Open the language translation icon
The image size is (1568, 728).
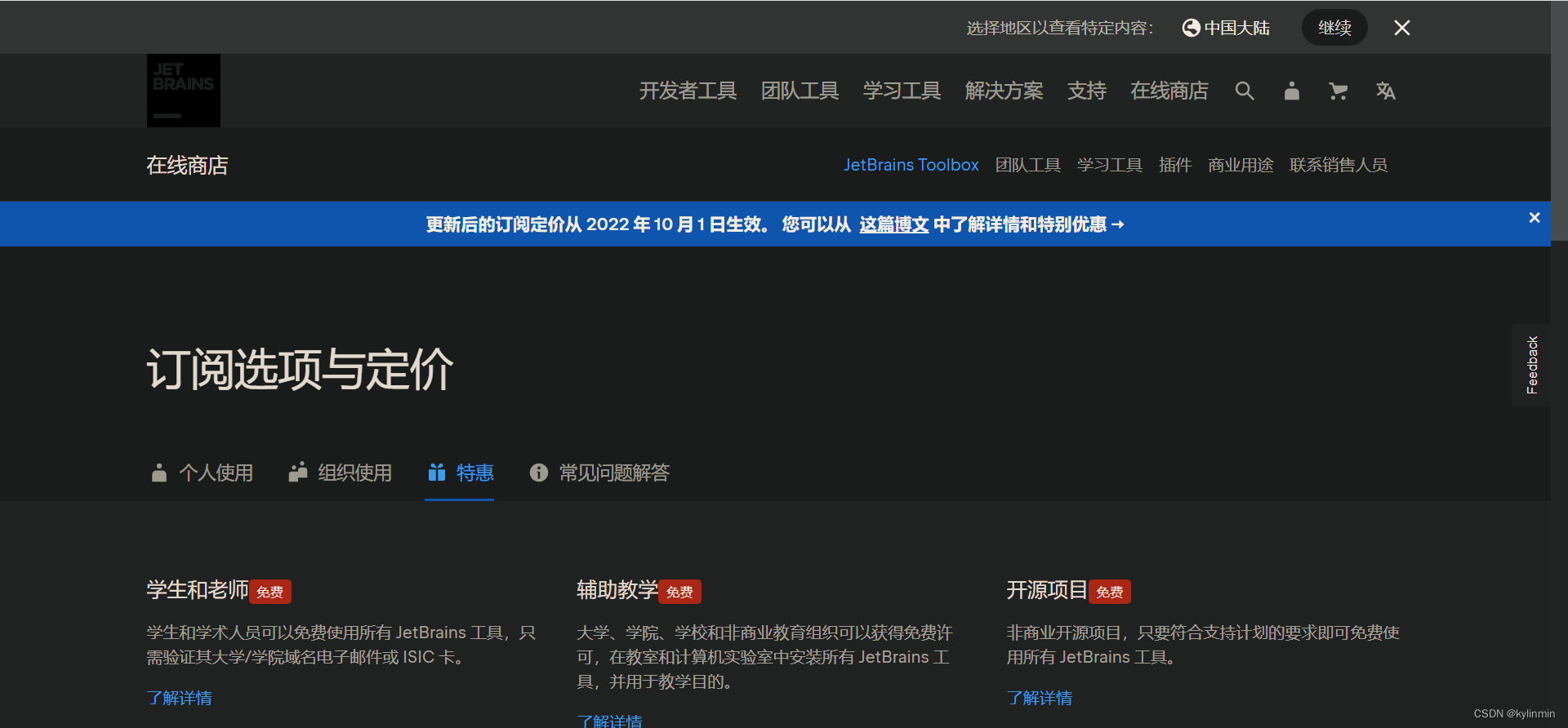point(1385,91)
